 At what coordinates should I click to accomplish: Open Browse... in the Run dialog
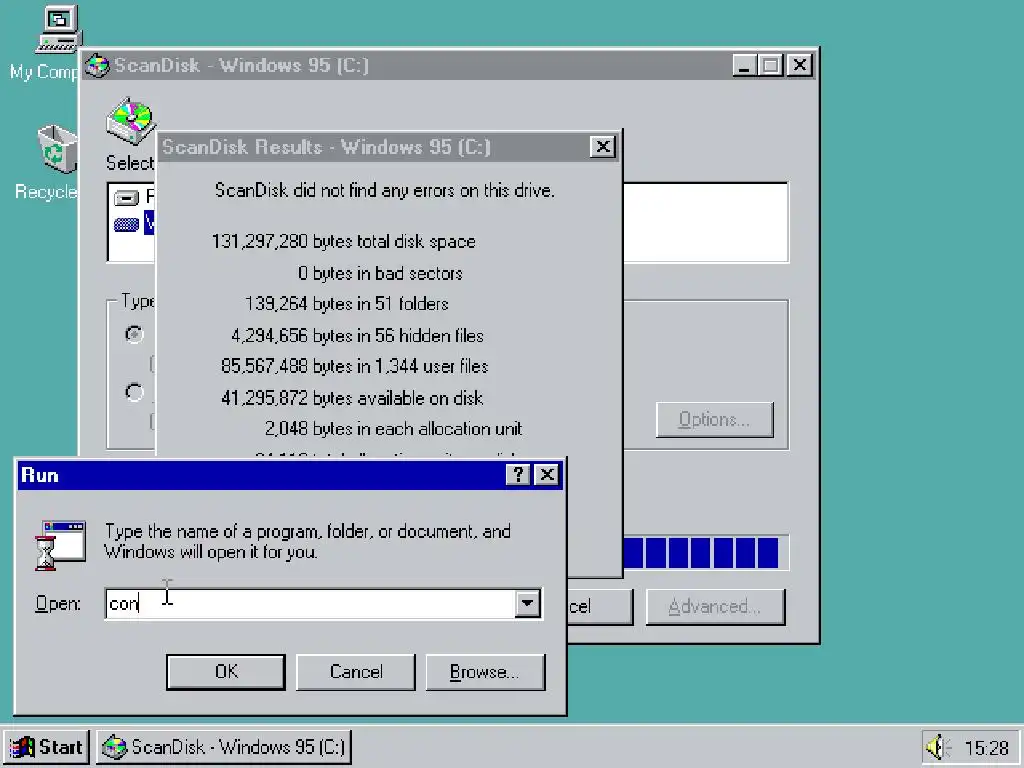pos(485,671)
